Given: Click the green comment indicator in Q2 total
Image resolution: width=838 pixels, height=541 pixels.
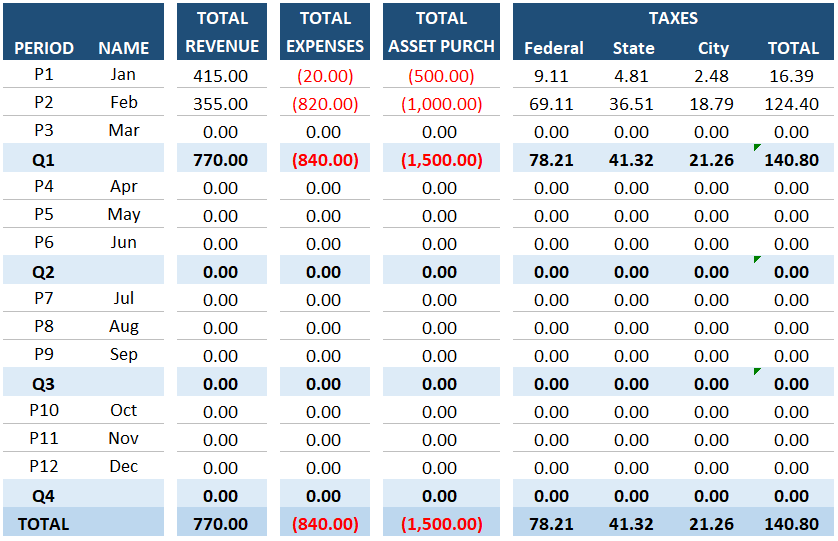Looking at the screenshot, I should (758, 260).
